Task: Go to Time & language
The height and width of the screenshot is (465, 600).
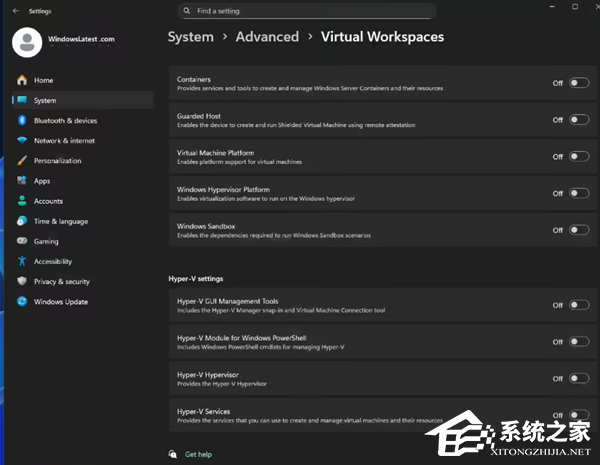Action: click(83, 221)
